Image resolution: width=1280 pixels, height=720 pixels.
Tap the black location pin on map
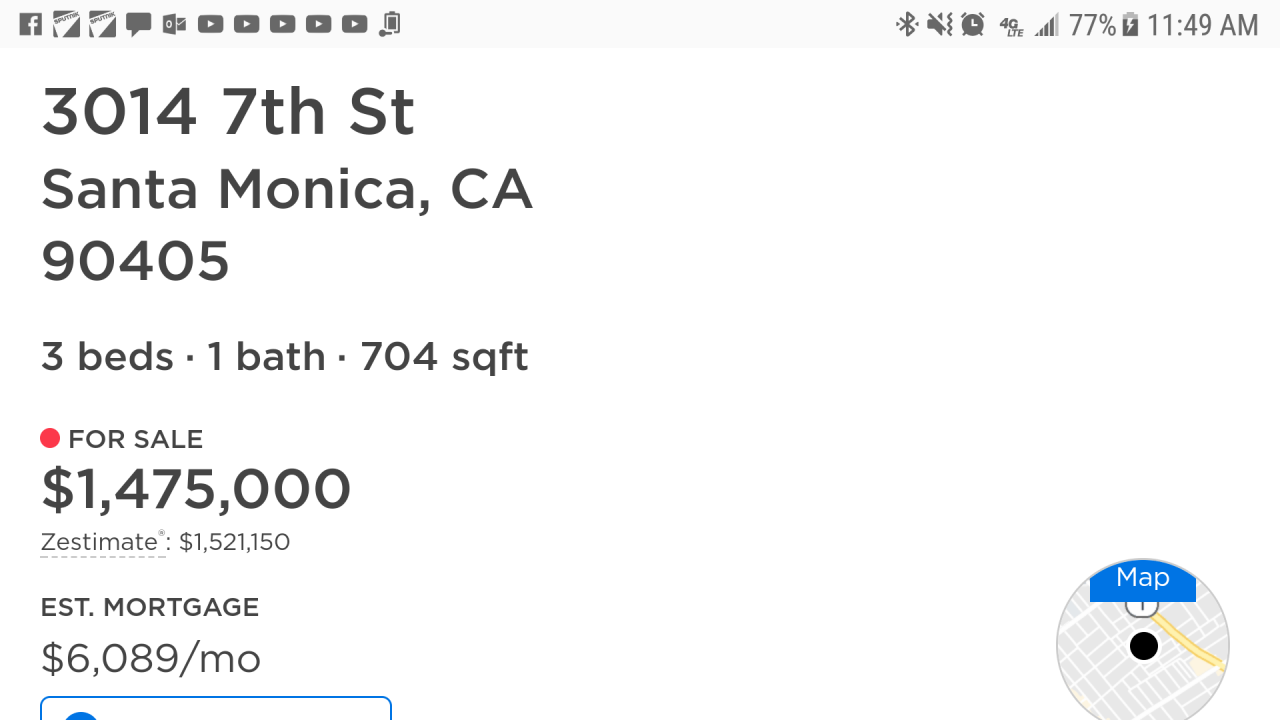[1144, 646]
